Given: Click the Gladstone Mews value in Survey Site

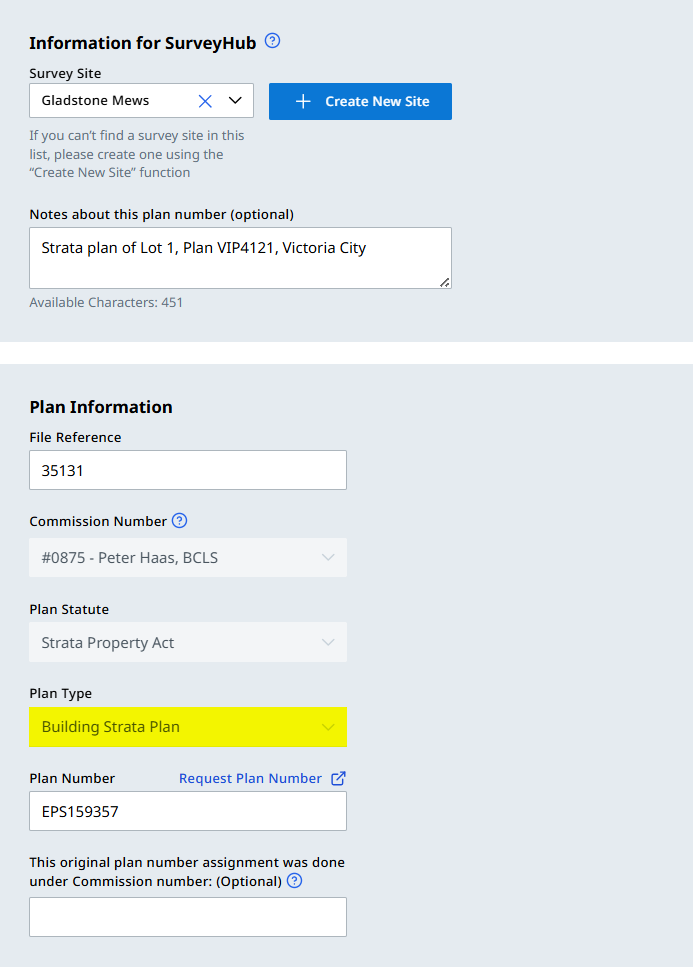Looking at the screenshot, I should coord(95,101).
